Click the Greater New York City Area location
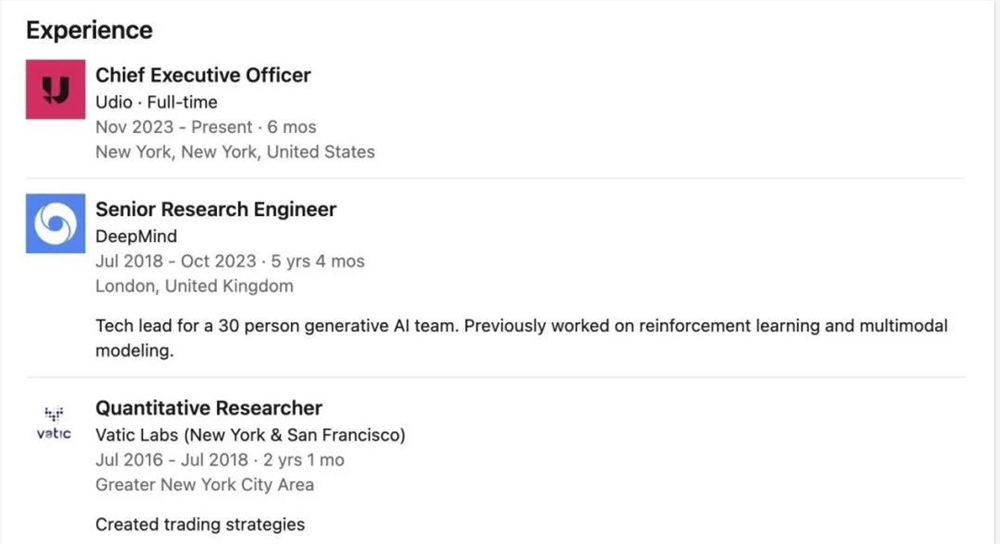The image size is (1000, 544). [x=204, y=485]
